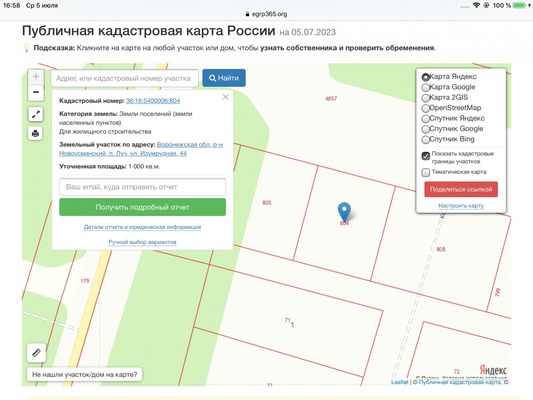Tap the battery indicator icon
The height and width of the screenshot is (400, 533).
(x=520, y=5)
